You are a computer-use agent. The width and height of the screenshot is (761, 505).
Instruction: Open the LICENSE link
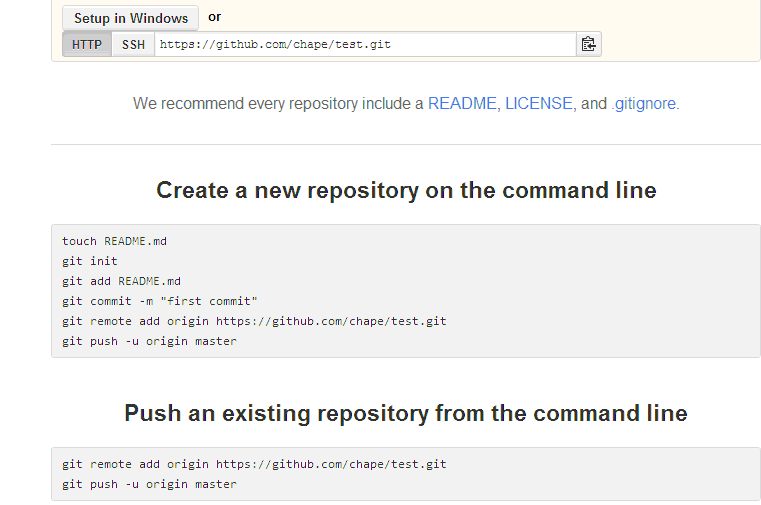point(539,103)
